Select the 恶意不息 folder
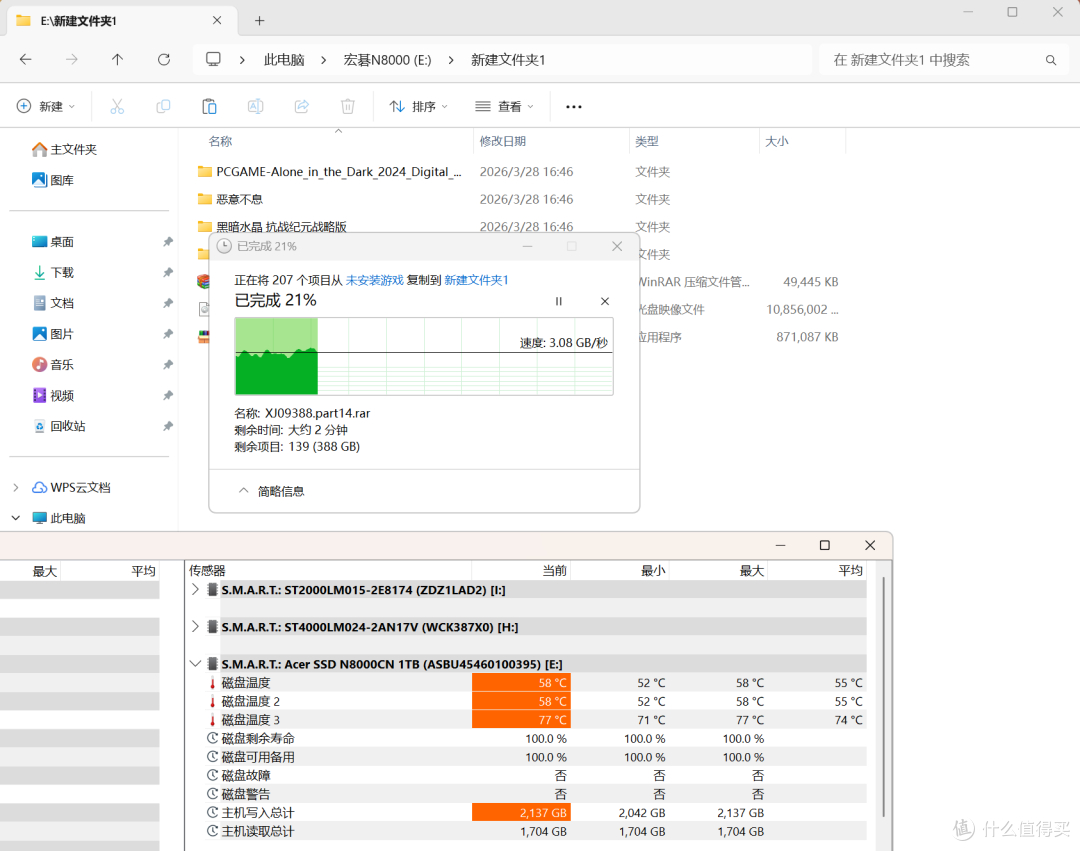The height and width of the screenshot is (851, 1080). (239, 199)
